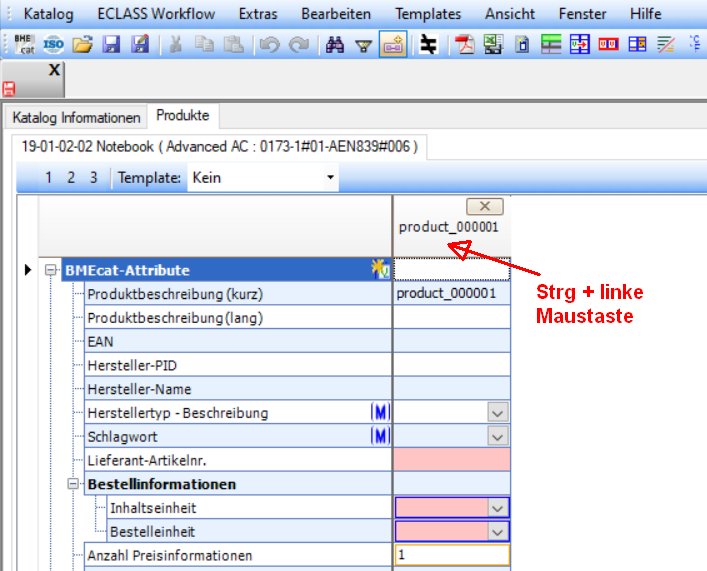Click the ISO toolbar icon

53,44
